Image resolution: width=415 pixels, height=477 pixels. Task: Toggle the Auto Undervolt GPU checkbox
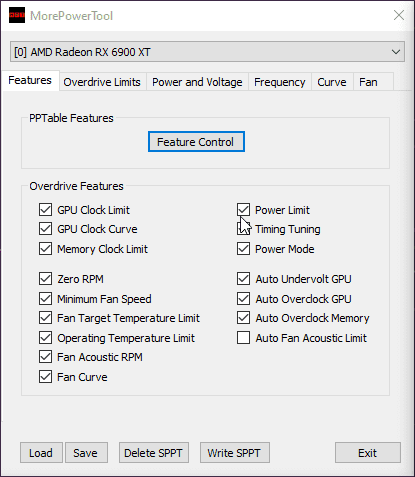pos(243,279)
